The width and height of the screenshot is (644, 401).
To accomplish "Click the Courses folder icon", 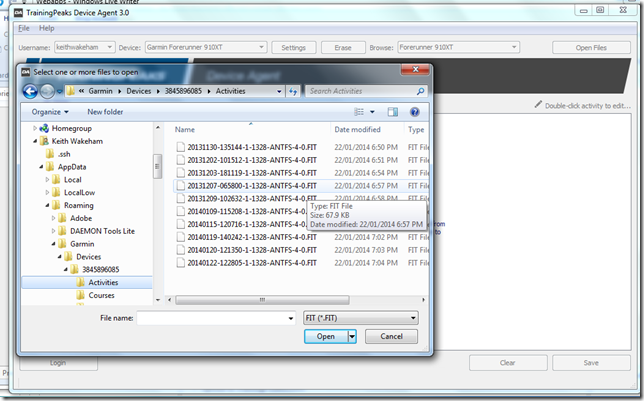I will [81, 295].
